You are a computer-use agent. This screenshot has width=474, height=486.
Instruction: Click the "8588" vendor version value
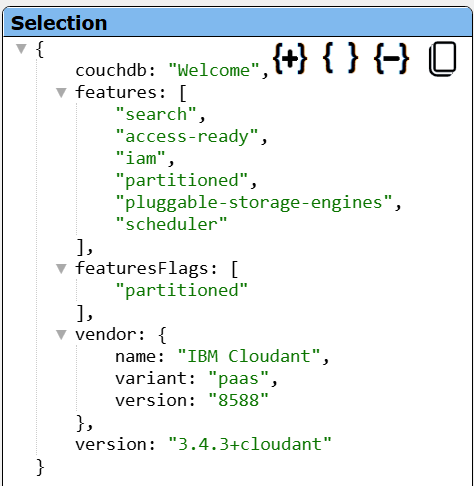point(238,400)
